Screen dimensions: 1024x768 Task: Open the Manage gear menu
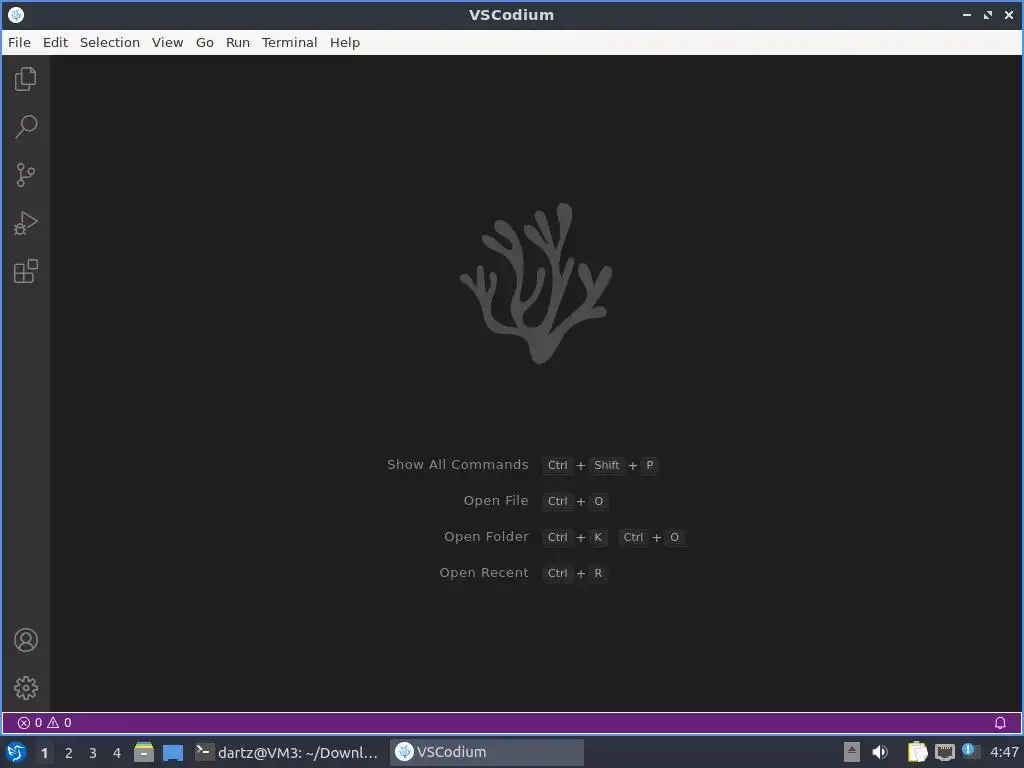click(x=25, y=688)
